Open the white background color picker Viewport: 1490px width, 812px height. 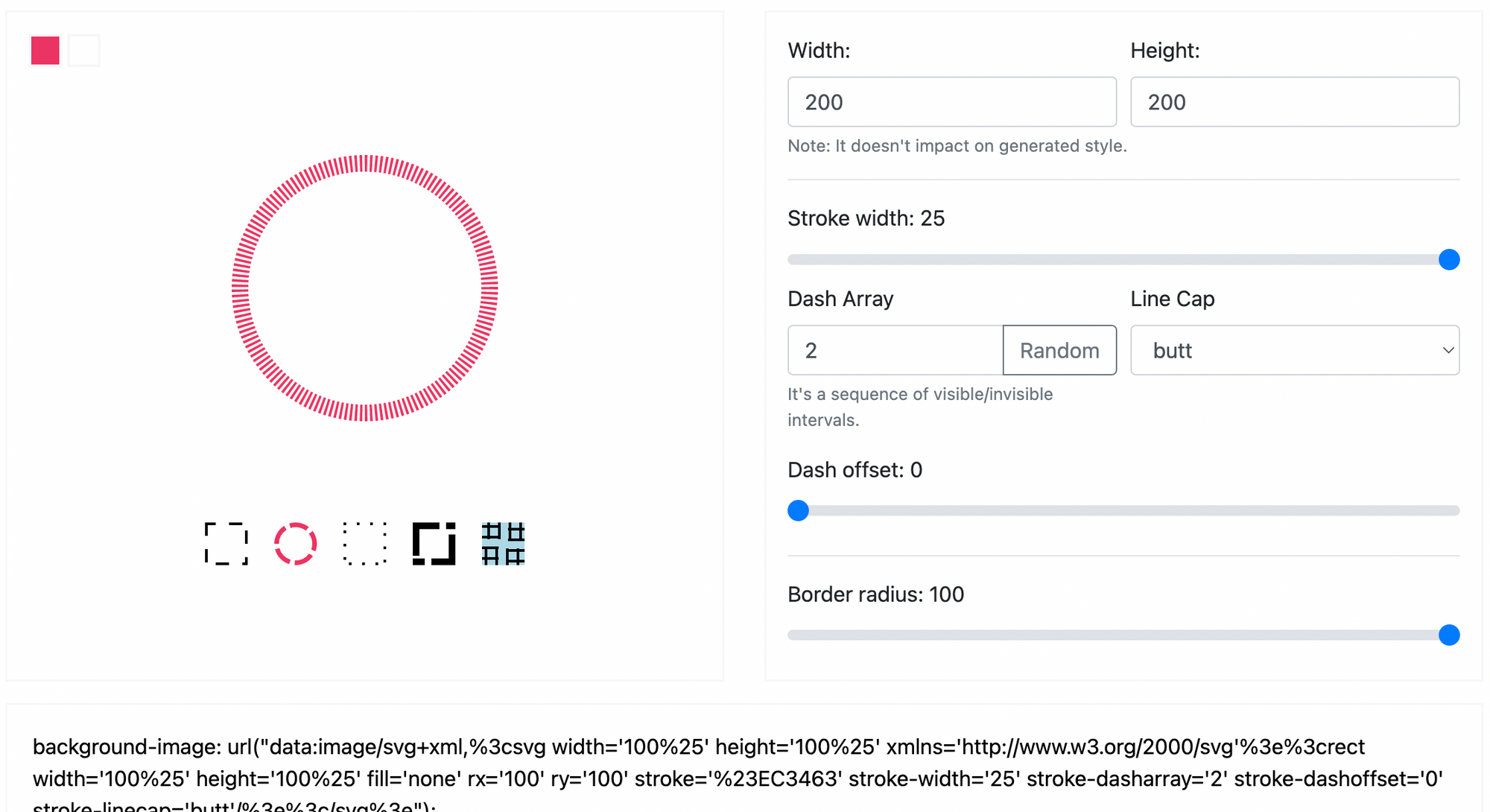click(84, 51)
